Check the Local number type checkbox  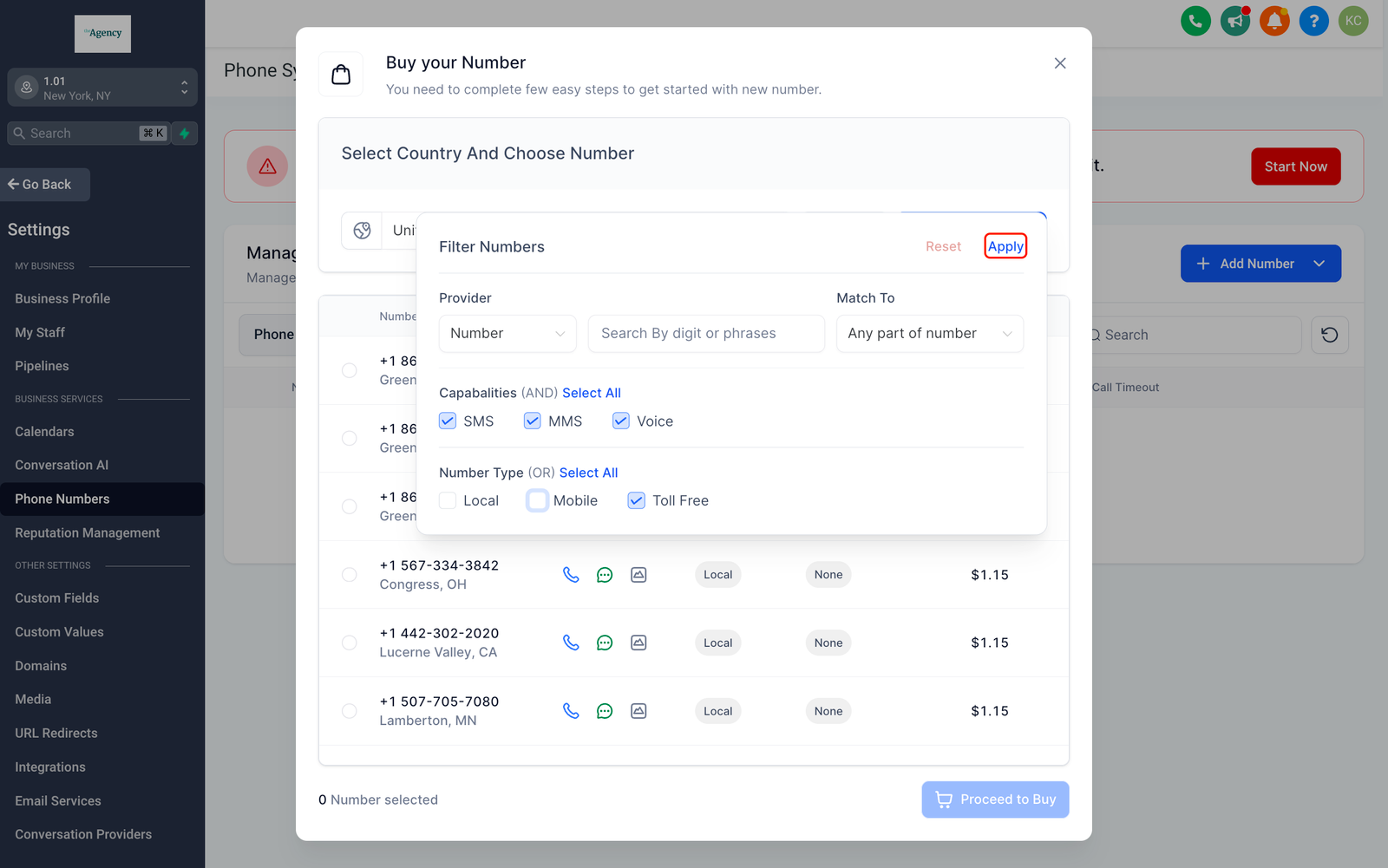tap(448, 501)
